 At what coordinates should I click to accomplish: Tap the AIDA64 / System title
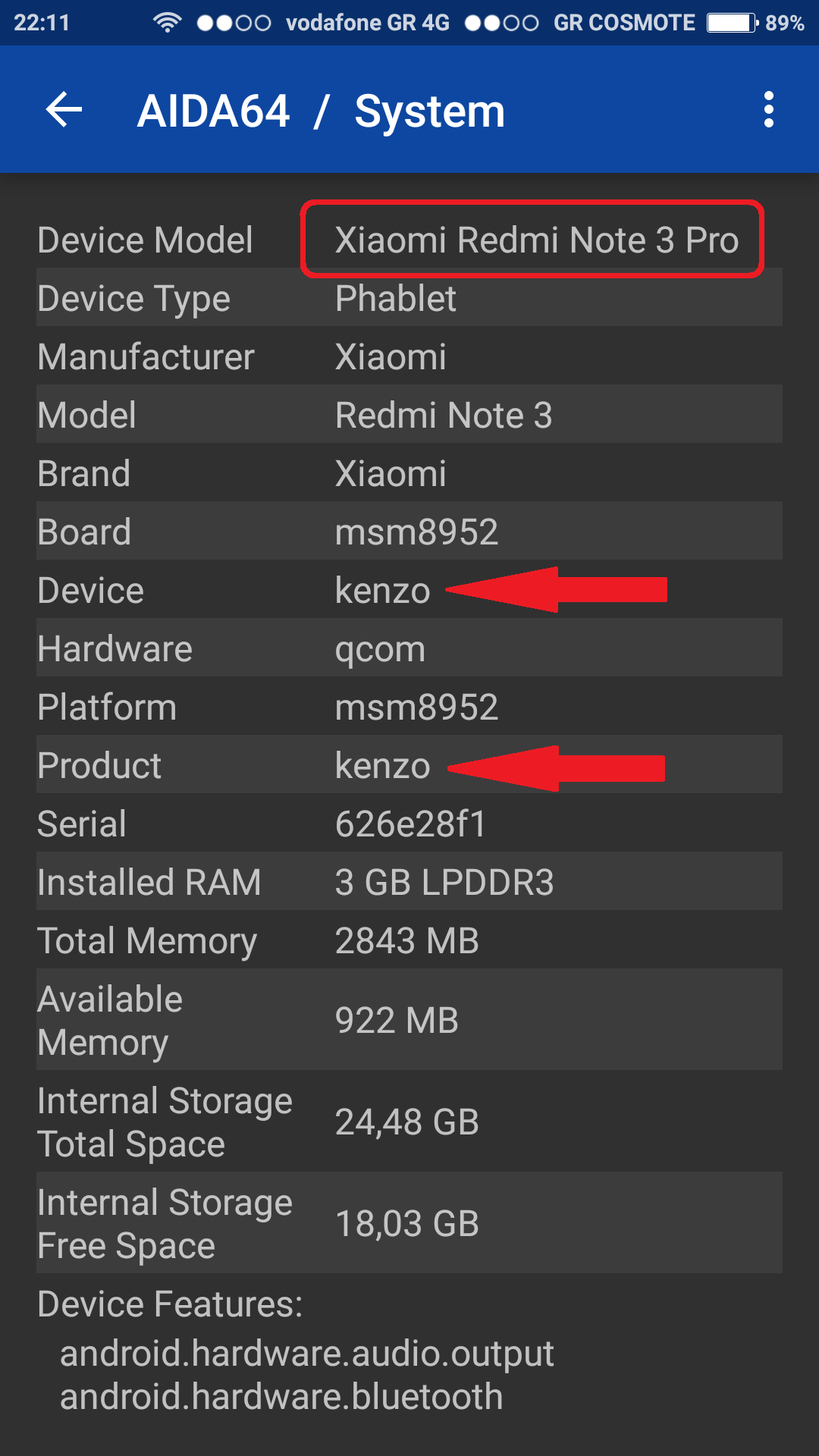click(321, 111)
